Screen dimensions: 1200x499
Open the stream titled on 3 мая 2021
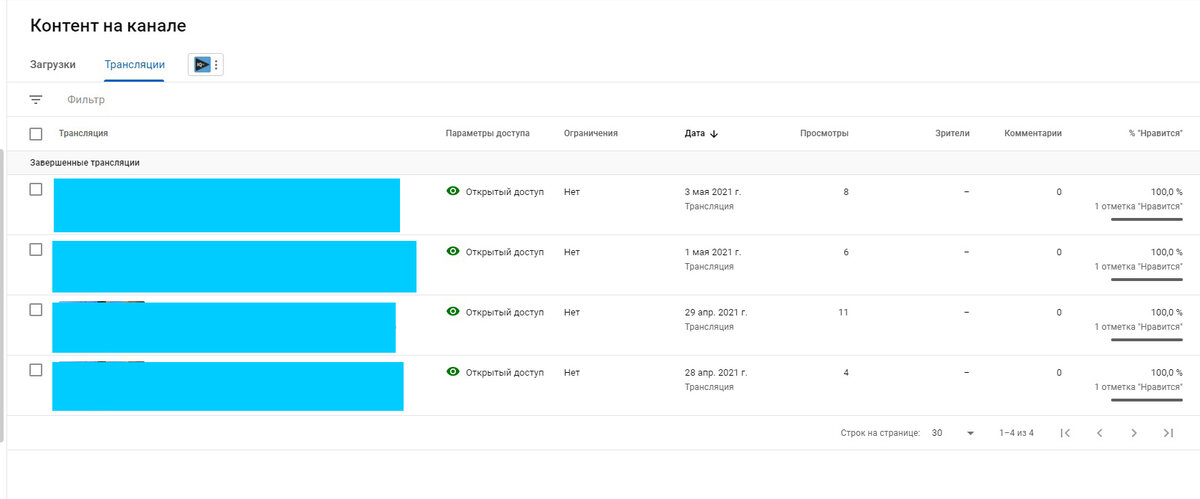pos(226,205)
